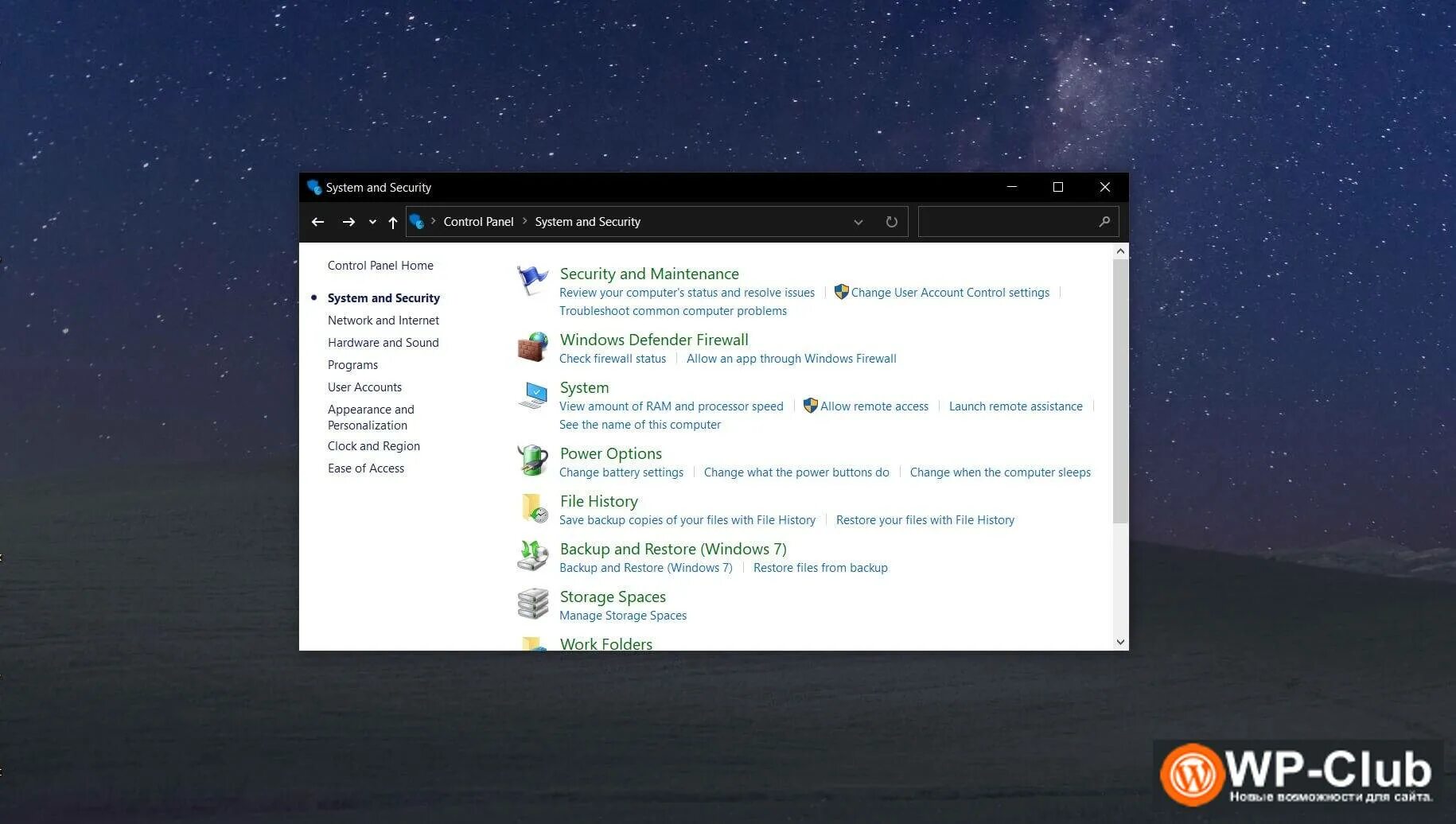This screenshot has height=824, width=1456.
Task: Click Launch remote assistance
Action: click(1016, 406)
